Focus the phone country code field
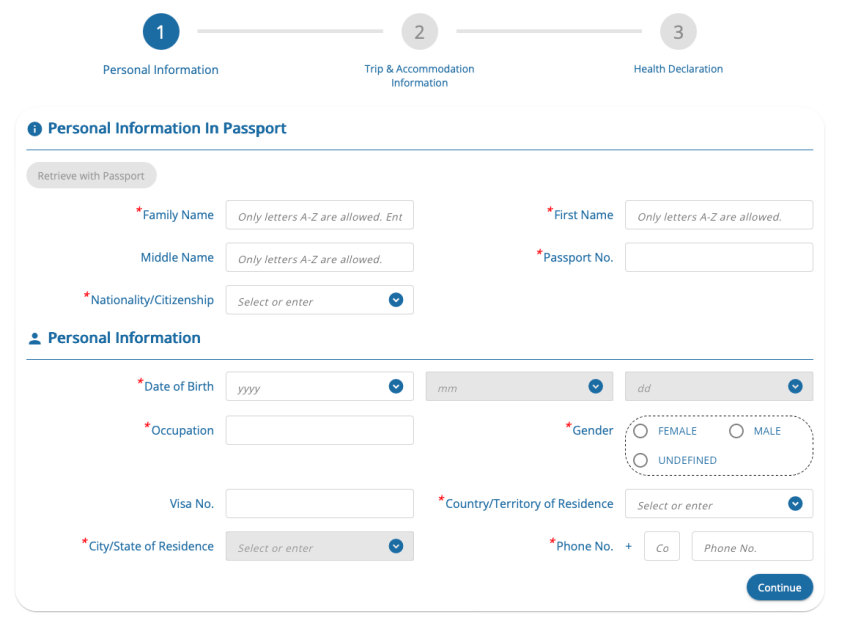Image resolution: width=850 pixels, height=623 pixels. 662,546
